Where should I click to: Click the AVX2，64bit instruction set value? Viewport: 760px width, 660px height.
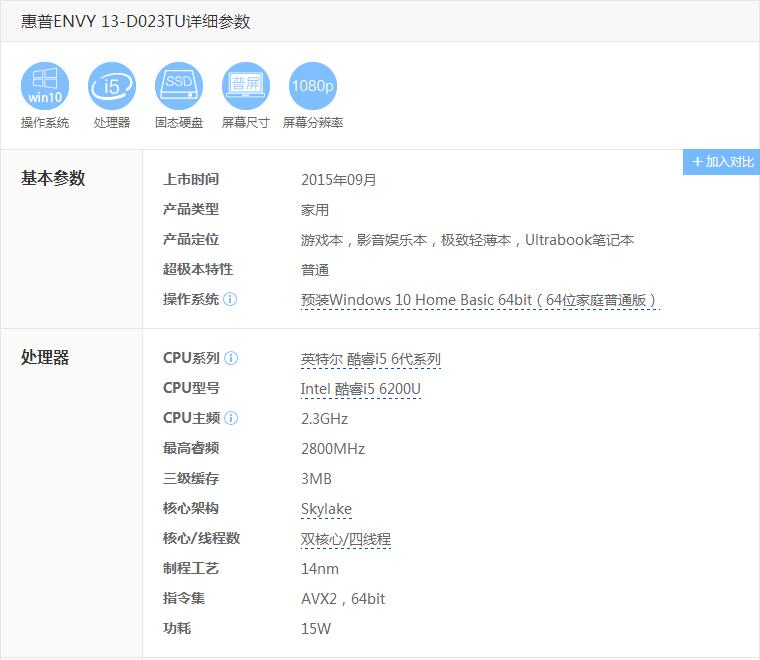[343, 599]
